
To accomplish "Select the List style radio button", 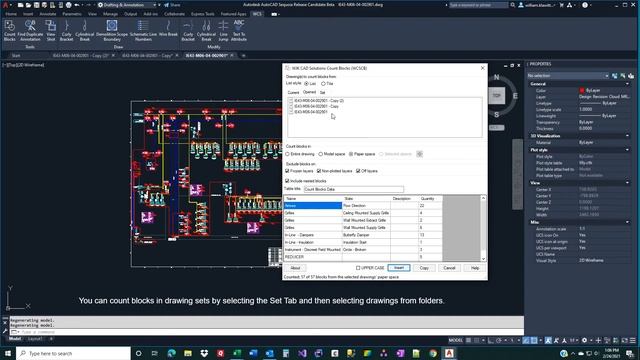I will (306, 84).
